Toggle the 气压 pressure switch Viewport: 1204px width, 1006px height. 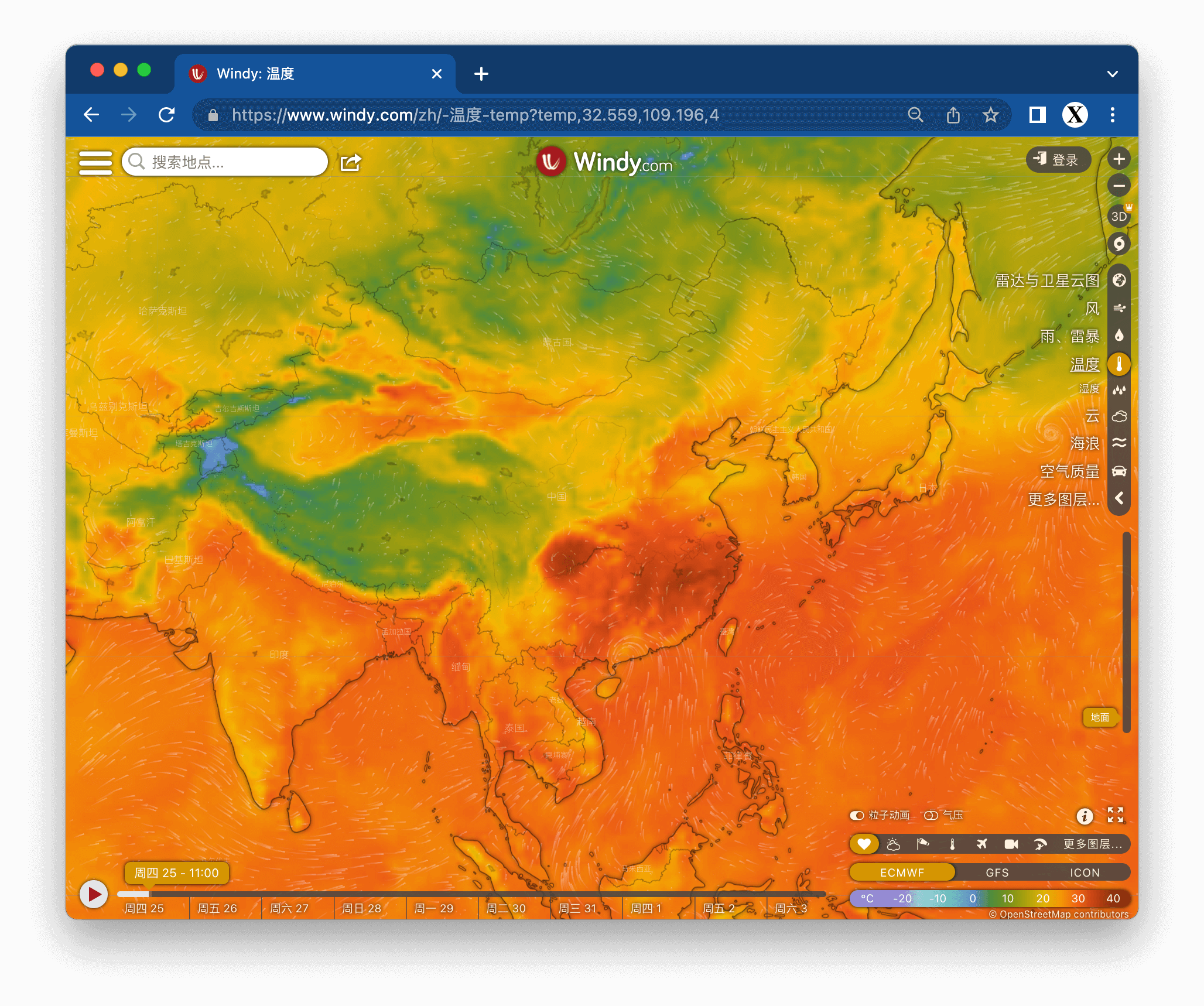pos(931,815)
